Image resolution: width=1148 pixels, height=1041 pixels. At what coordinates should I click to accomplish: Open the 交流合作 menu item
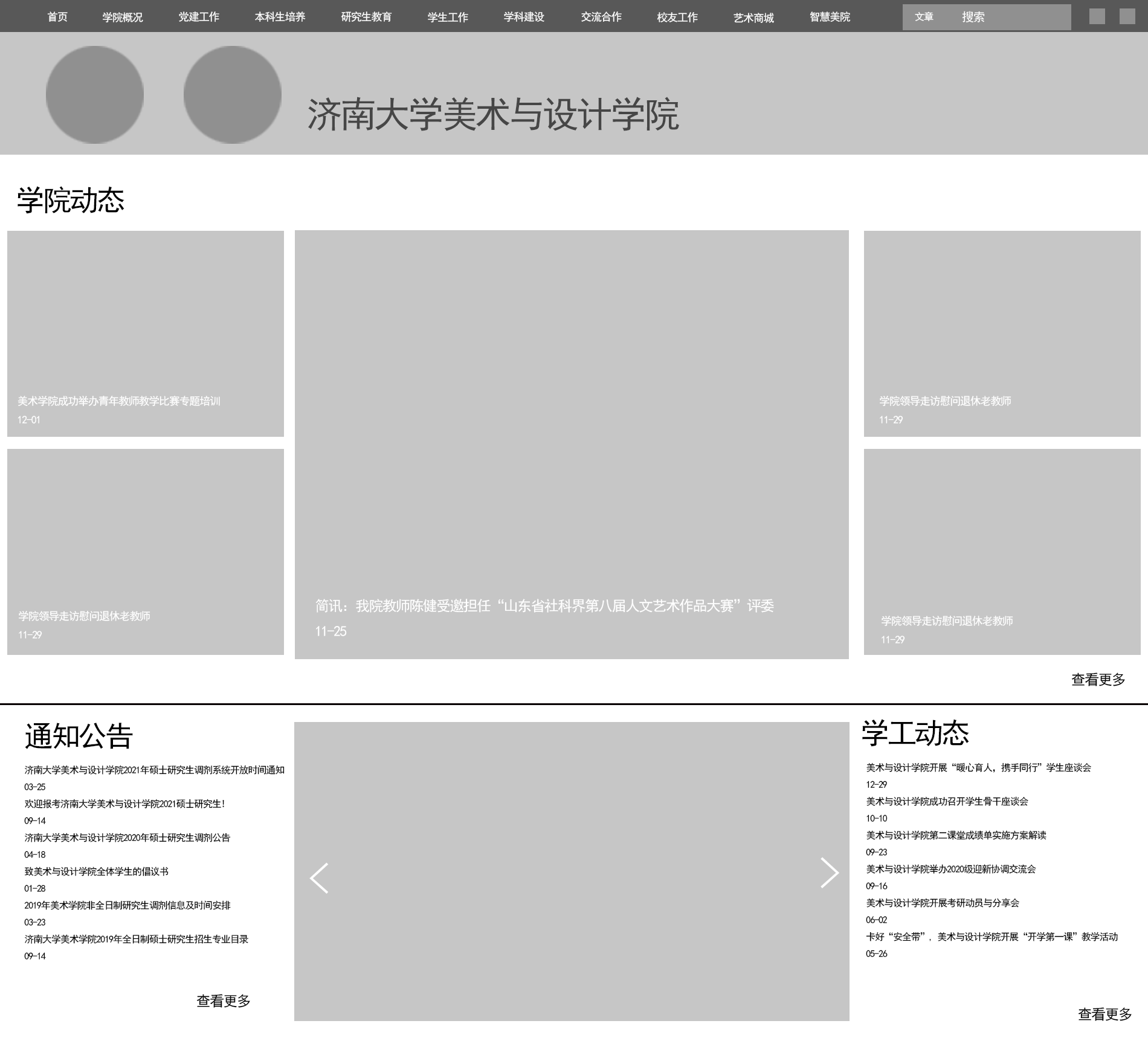(x=601, y=17)
